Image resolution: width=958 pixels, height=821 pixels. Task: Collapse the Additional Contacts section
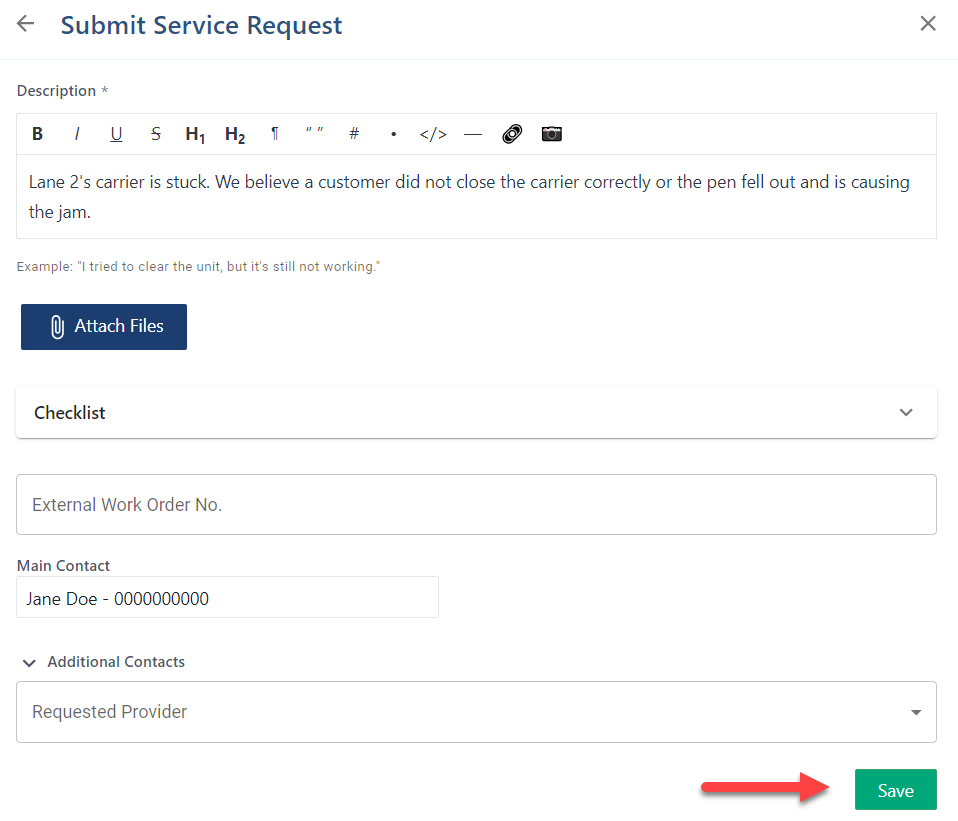pos(29,662)
